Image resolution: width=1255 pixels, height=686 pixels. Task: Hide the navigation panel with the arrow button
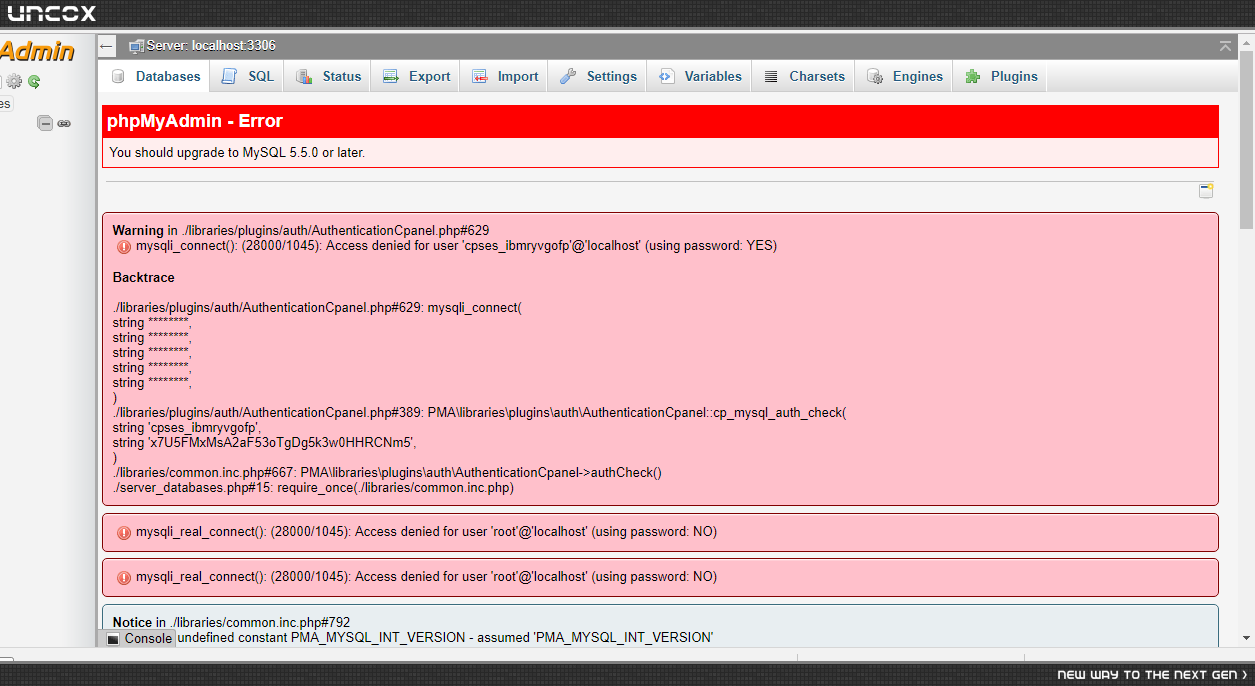[107, 46]
